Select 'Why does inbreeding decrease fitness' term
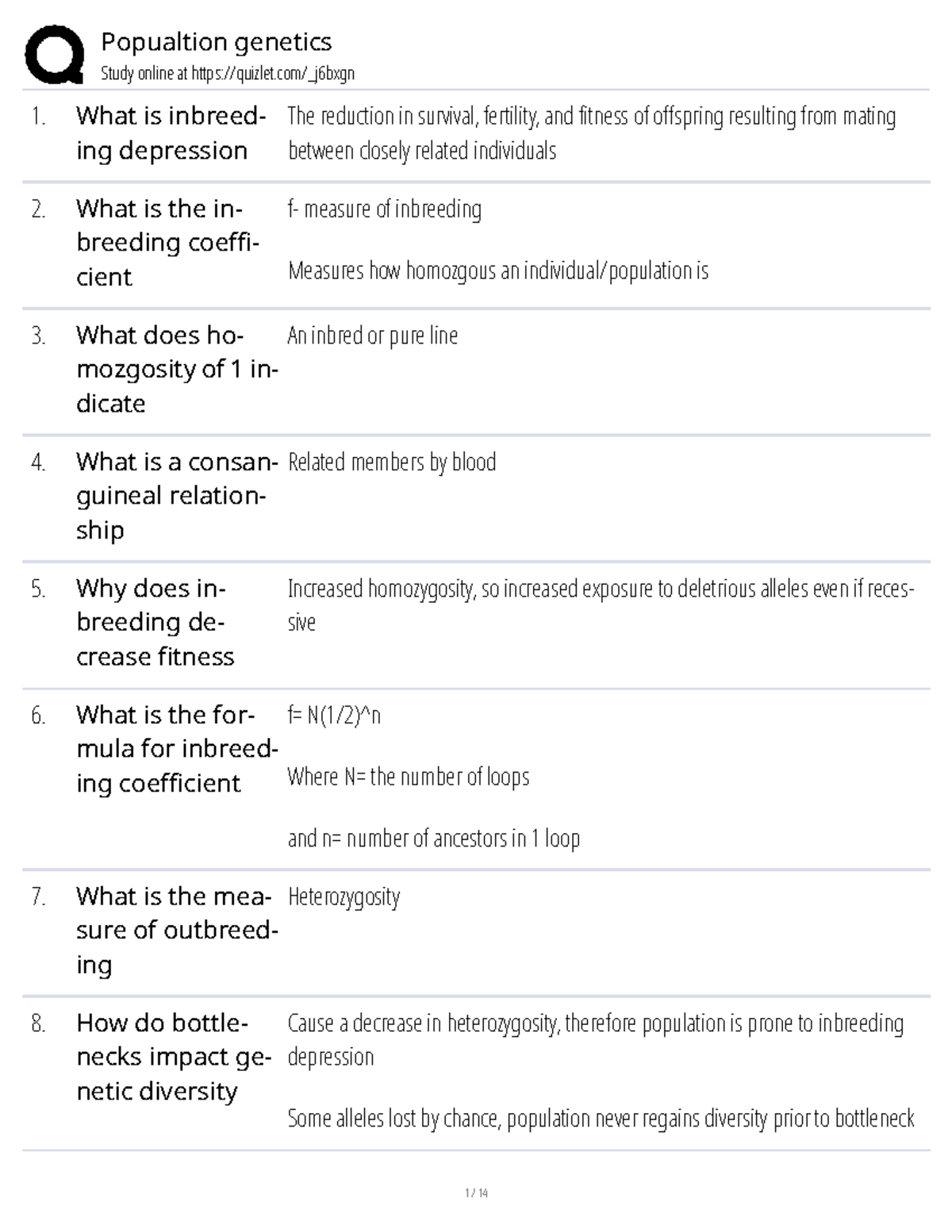952x1232 pixels. click(x=155, y=622)
